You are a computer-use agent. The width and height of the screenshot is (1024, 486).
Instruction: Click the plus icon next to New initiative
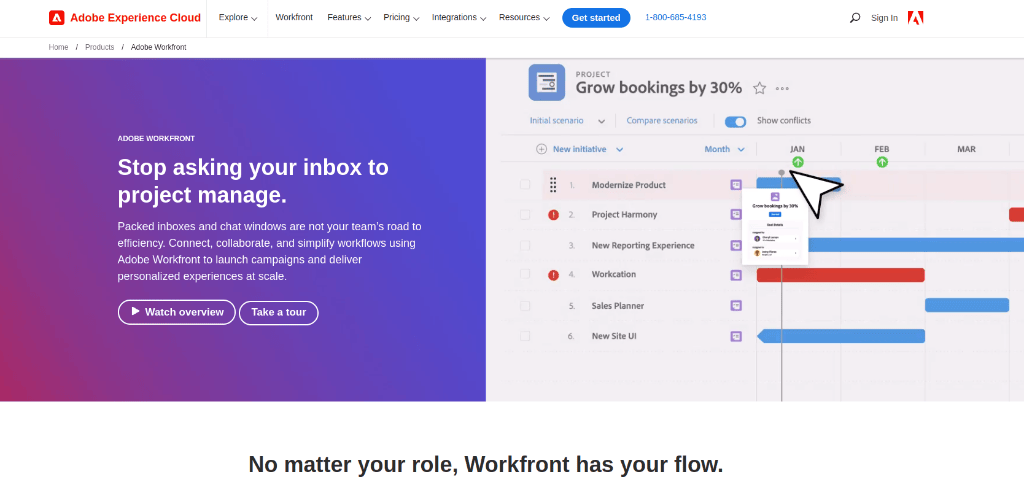pyautogui.click(x=541, y=149)
